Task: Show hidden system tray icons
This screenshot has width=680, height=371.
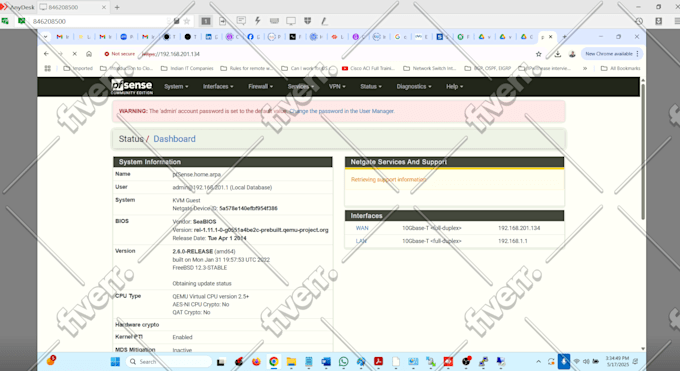Action: tap(538, 361)
